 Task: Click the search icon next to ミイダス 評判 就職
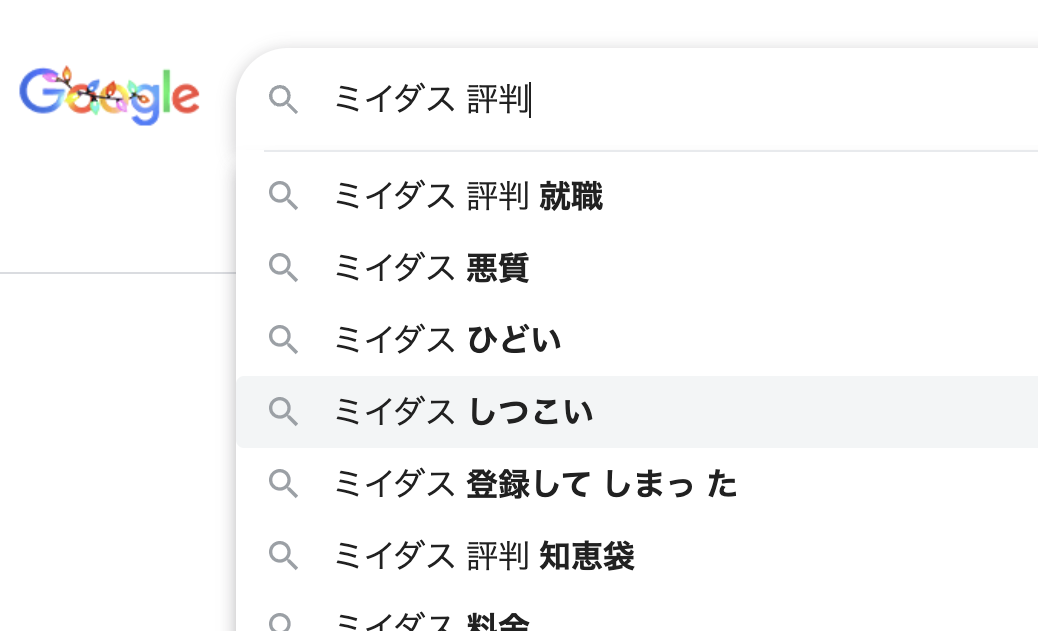284,196
